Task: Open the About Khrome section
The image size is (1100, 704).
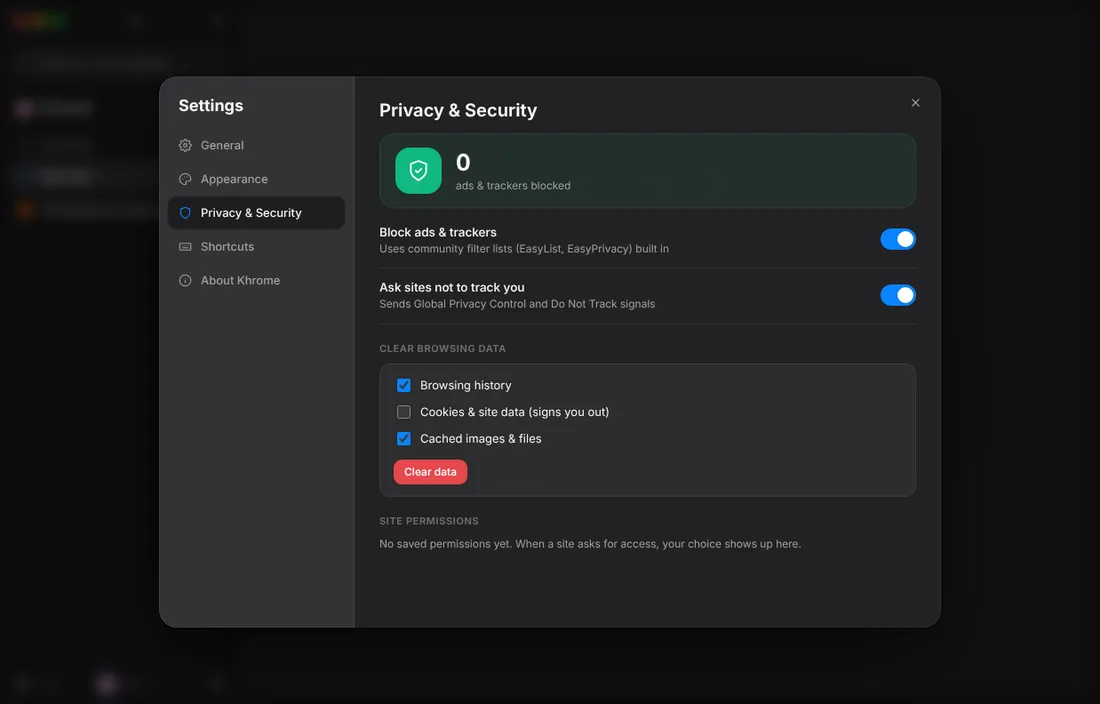Action: (256, 280)
